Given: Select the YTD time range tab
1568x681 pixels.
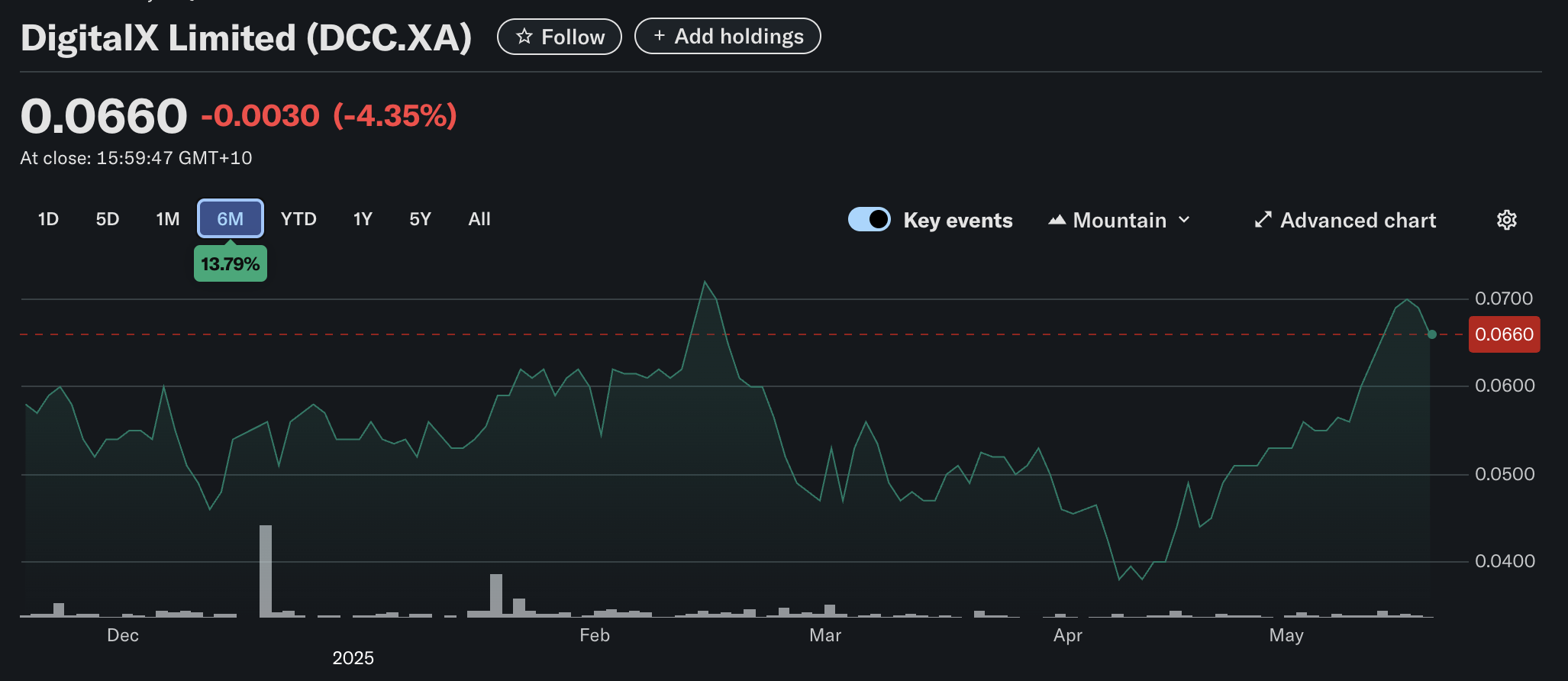Looking at the screenshot, I should point(298,219).
